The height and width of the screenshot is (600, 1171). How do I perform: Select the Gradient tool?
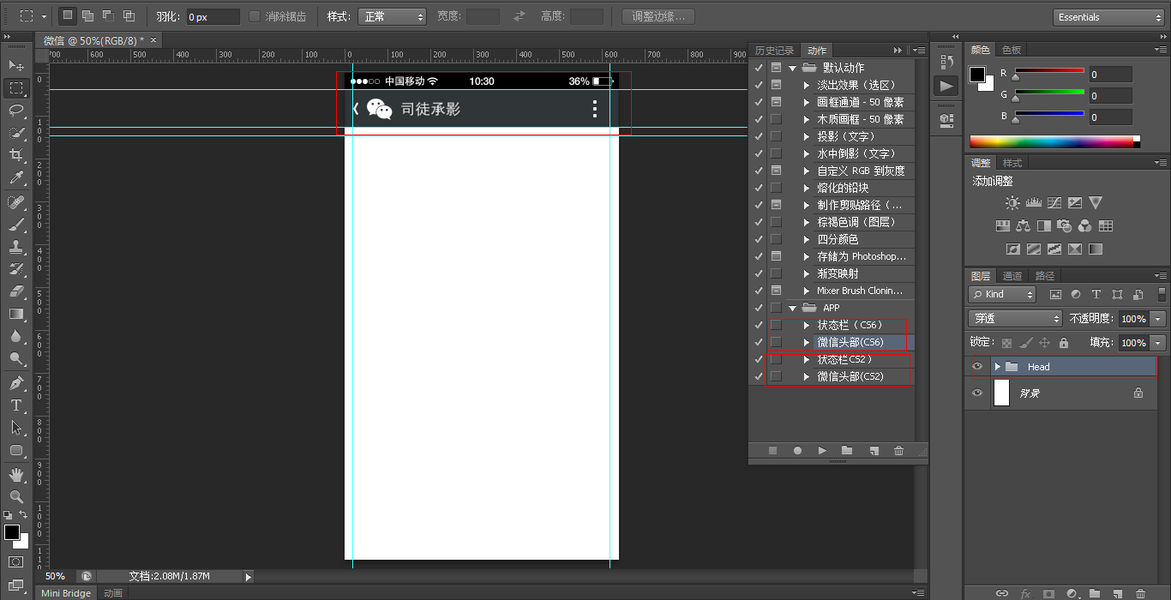click(16, 314)
